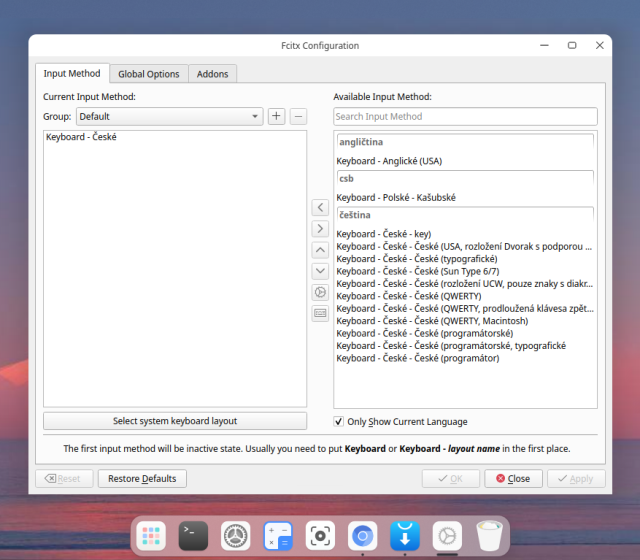Click the keyboard layout icon button
This screenshot has width=640, height=560.
tap(320, 313)
